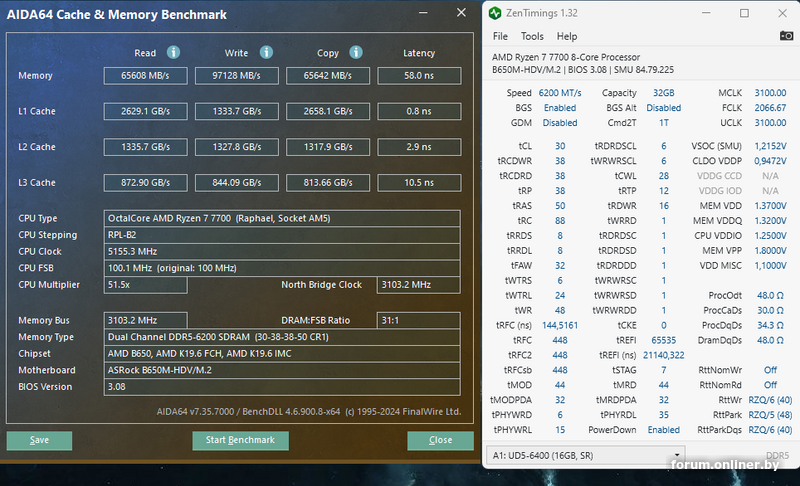This screenshot has height=486, width=800.
Task: Select the L2 Cache Read 1335.7 GB/s field
Action: point(145,147)
